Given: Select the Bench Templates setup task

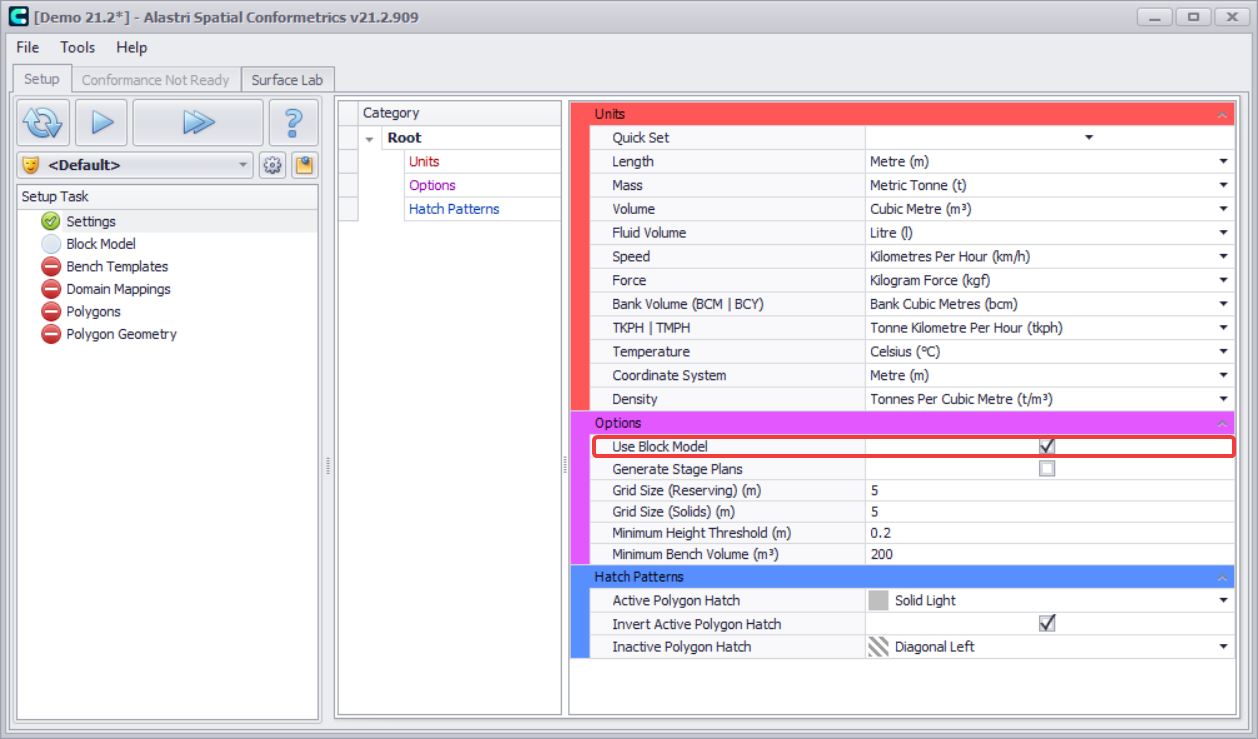Looking at the screenshot, I should 117,267.
